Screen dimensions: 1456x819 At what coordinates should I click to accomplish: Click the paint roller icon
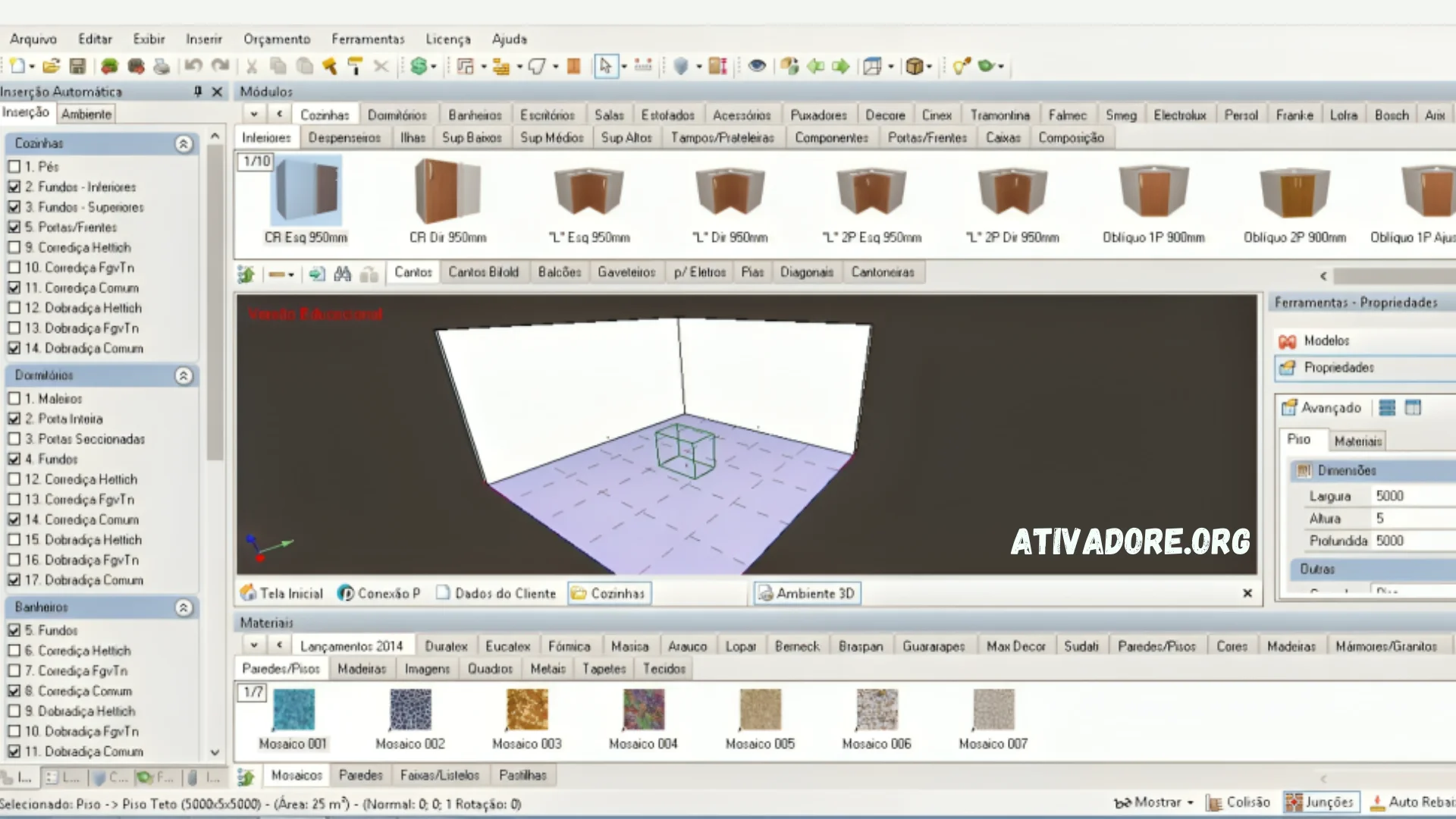click(x=355, y=67)
